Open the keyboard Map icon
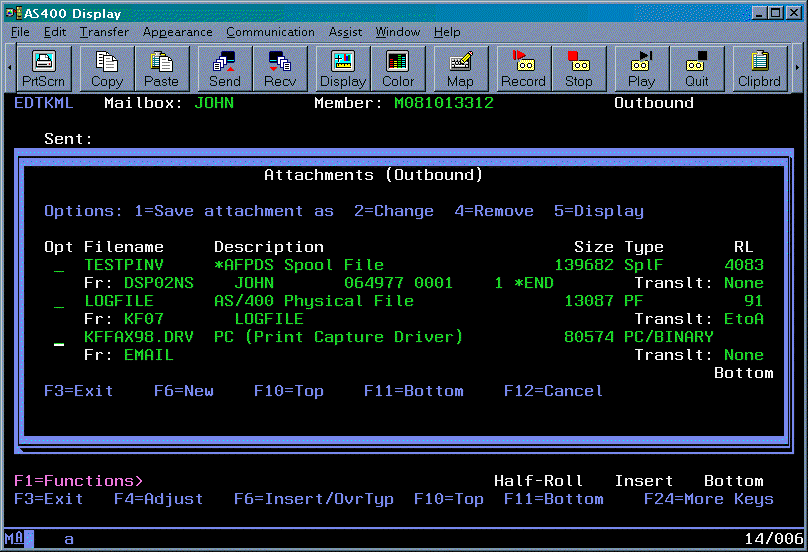 coord(461,69)
